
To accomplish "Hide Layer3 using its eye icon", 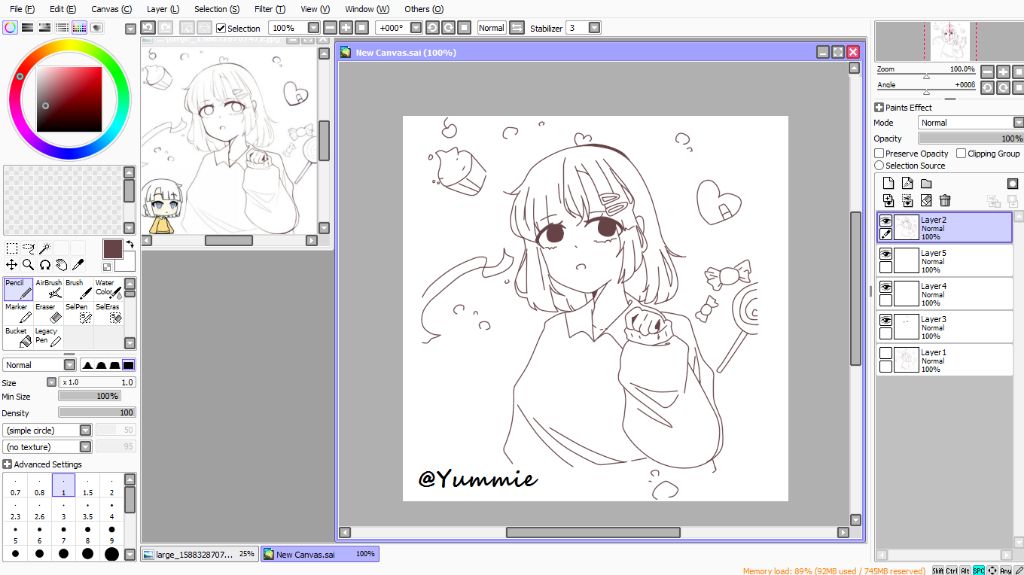I will pyautogui.click(x=886, y=320).
